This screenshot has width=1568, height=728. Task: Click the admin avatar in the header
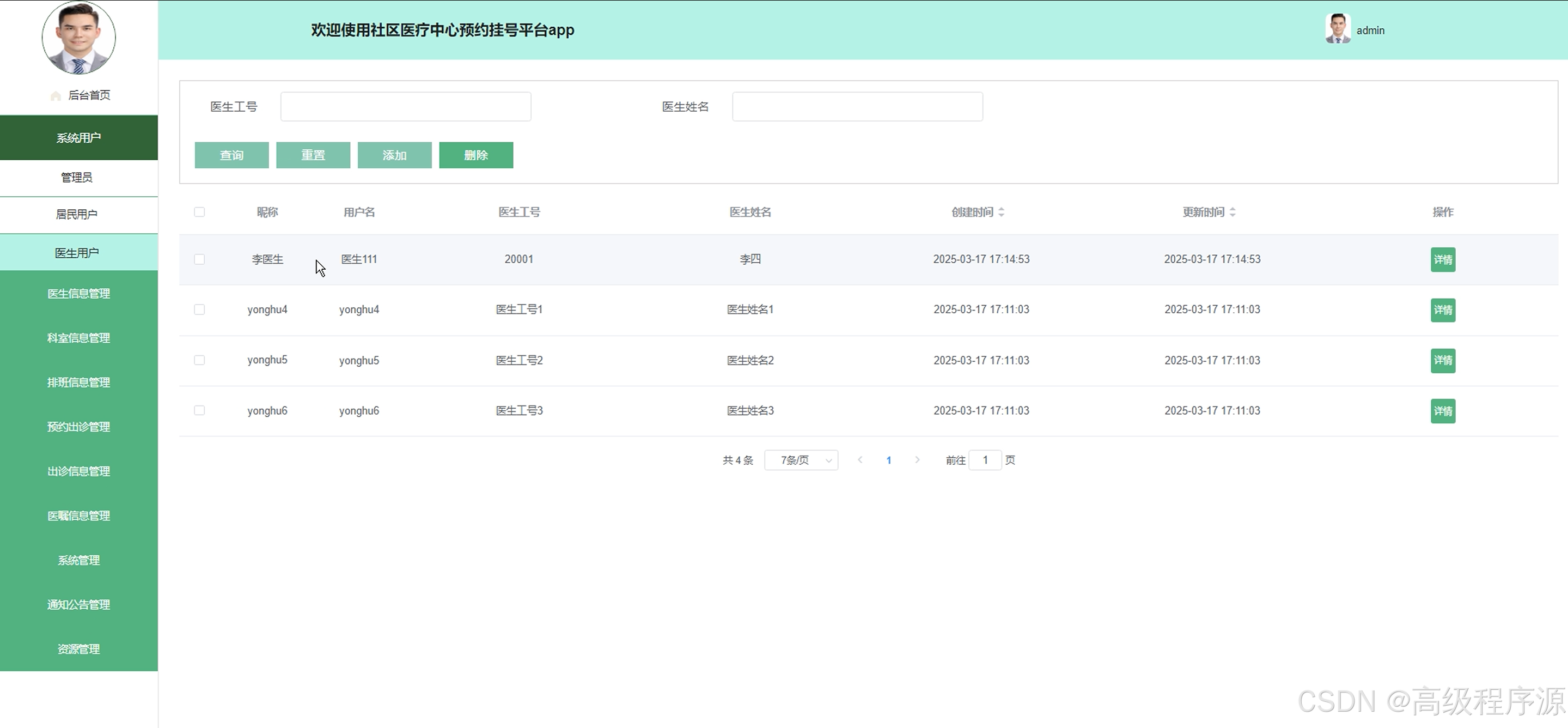click(1337, 29)
